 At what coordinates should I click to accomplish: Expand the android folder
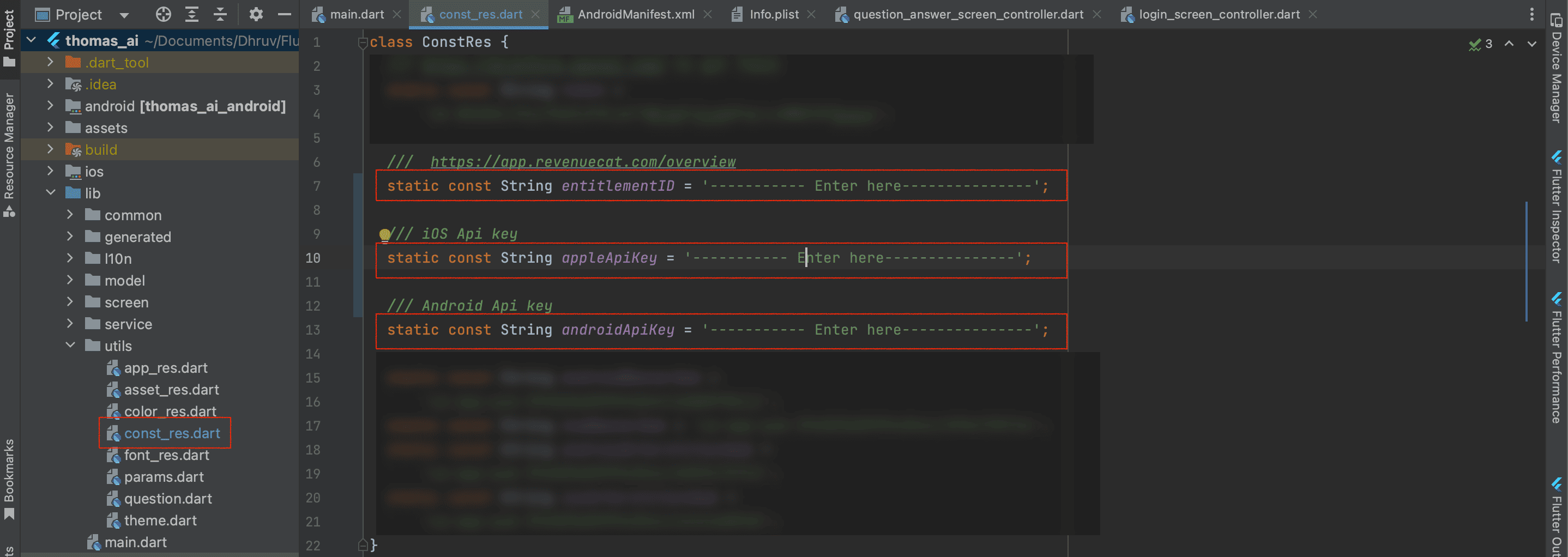tap(51, 106)
